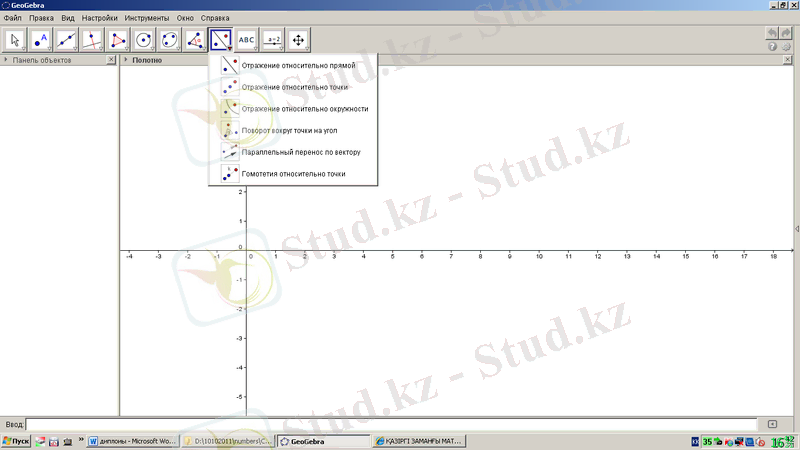This screenshot has width=800, height=450.
Task: Choose Параллельный перенос по вектору
Action: 293,152
